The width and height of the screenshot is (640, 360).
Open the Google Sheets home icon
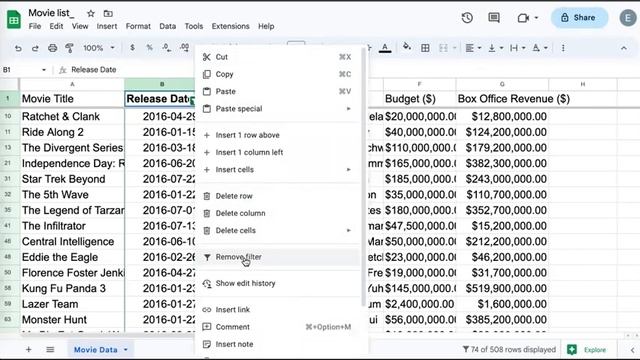[13, 19]
